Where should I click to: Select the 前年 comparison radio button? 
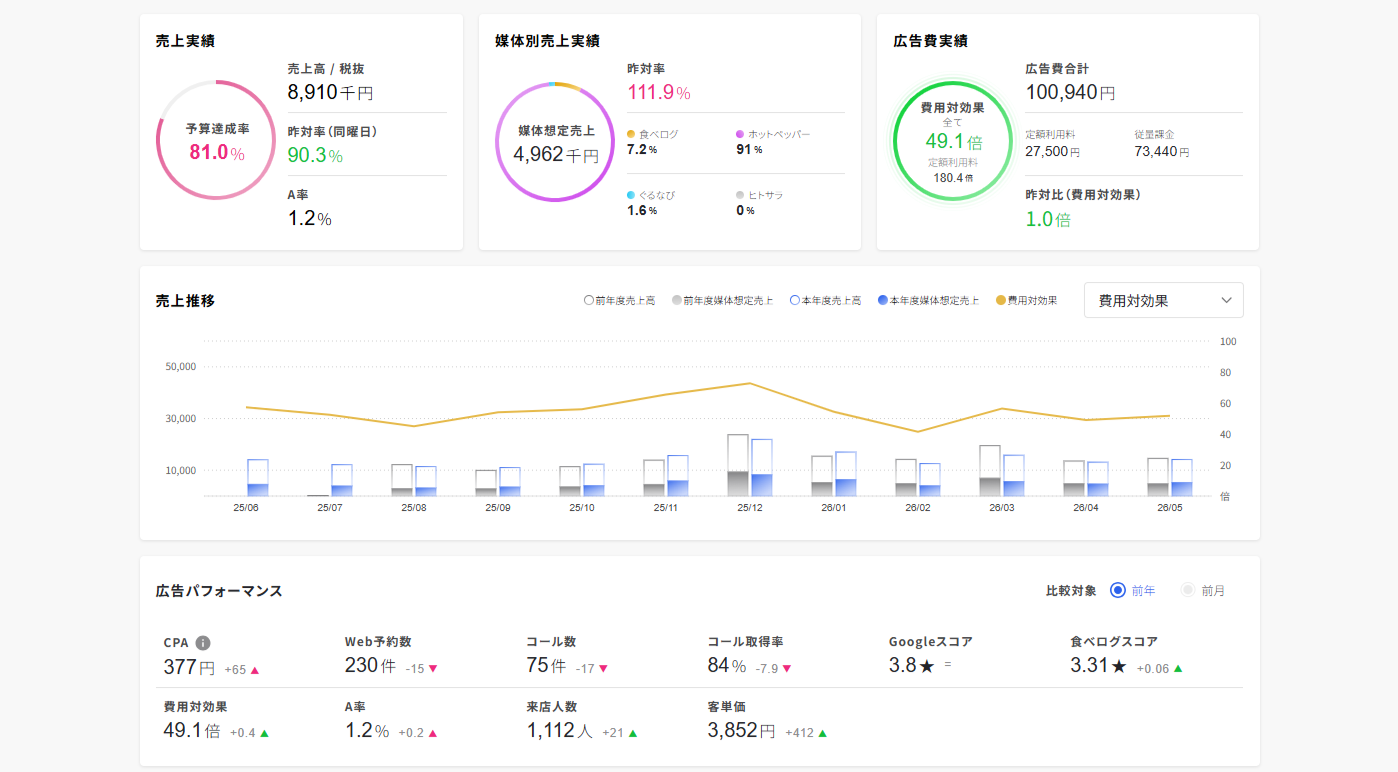[x=1118, y=590]
